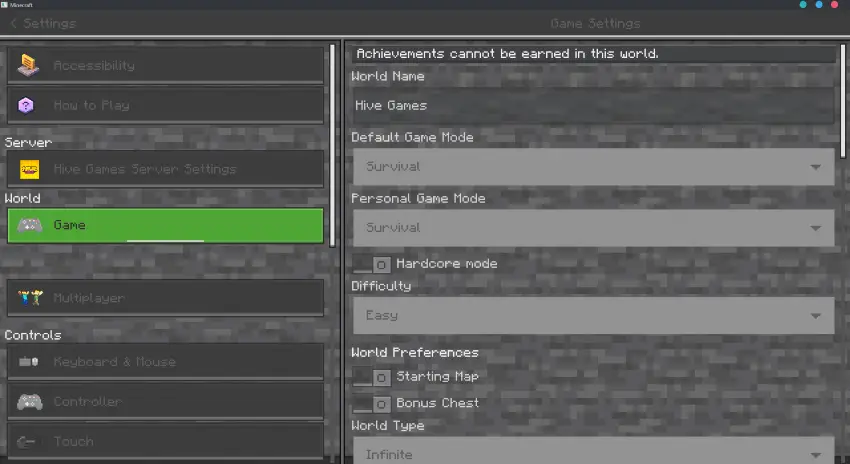Click the yellow Hive Games server icon
This screenshot has height=464, width=850.
pos(28,169)
